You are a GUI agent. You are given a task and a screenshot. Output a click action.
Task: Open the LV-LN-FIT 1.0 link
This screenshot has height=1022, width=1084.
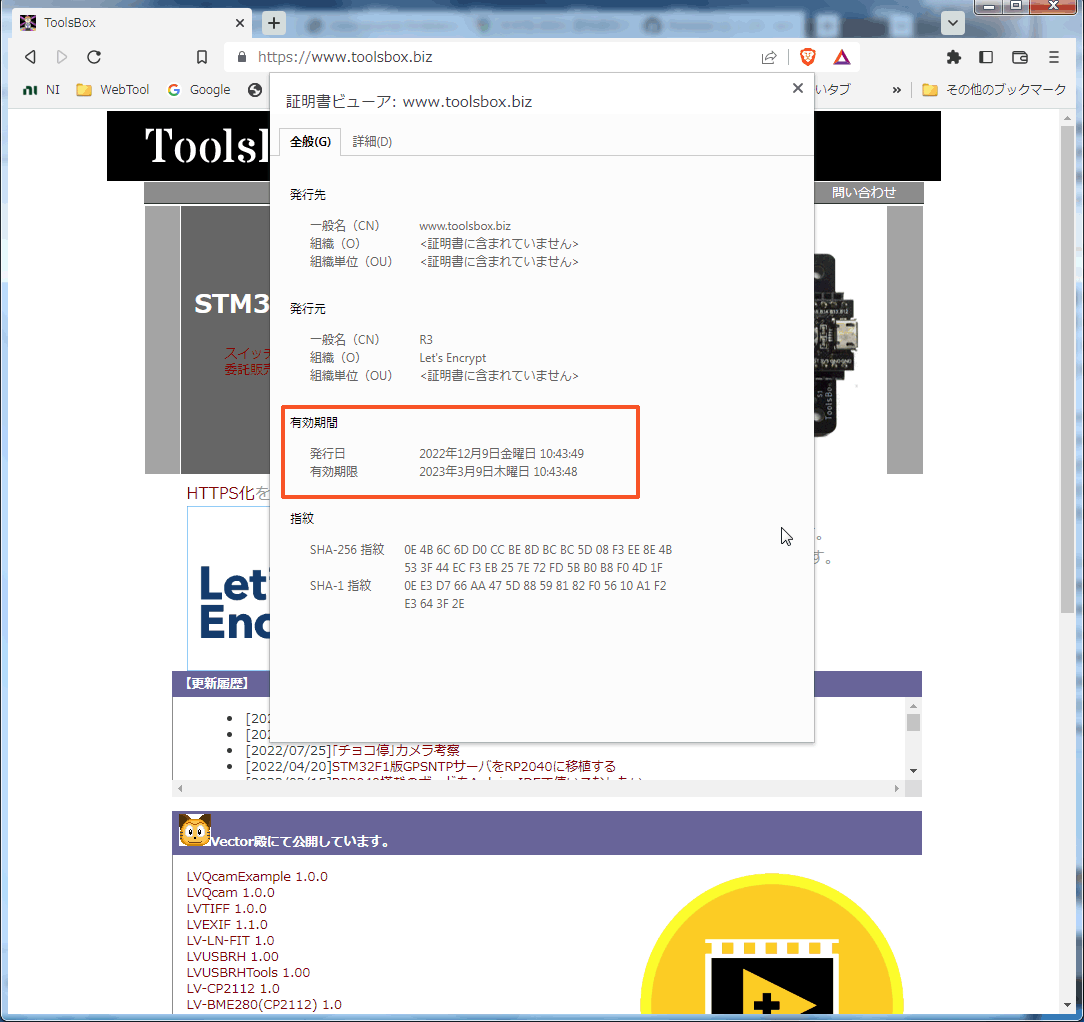pos(230,940)
